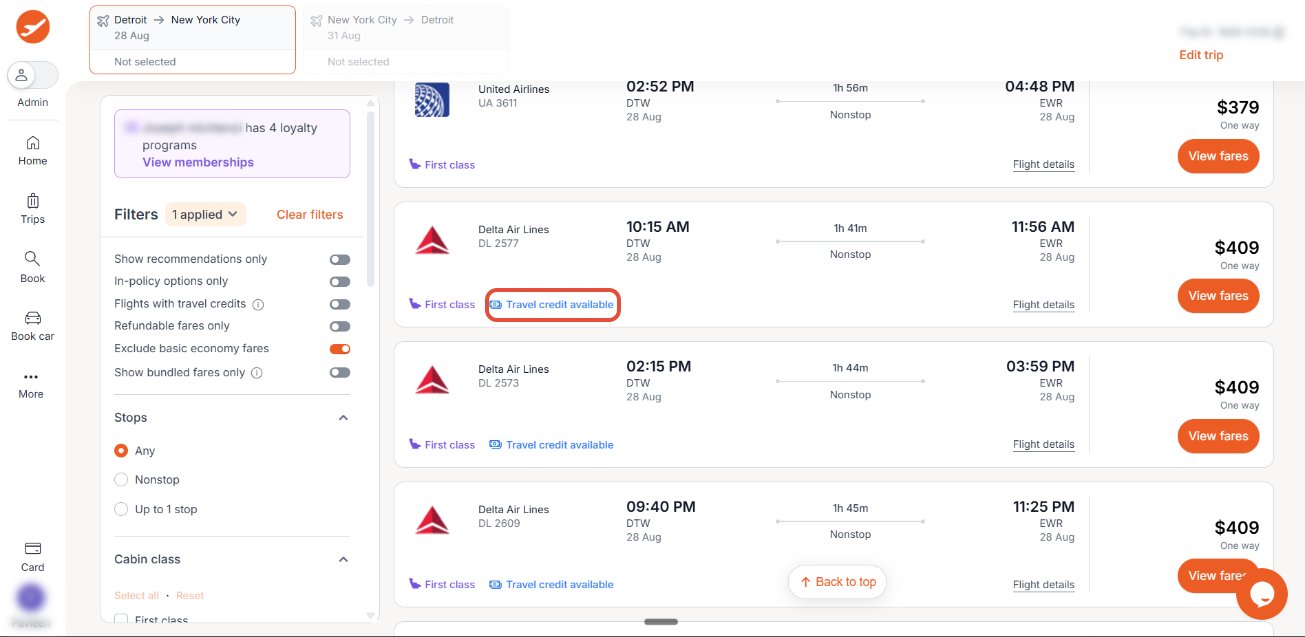Click Reset under Cabin class
This screenshot has height=637, width=1305.
coord(190,596)
